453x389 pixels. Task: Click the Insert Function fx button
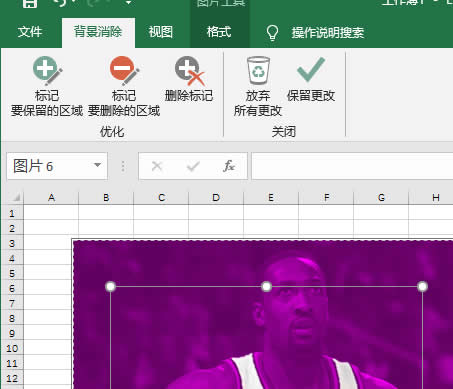229,166
